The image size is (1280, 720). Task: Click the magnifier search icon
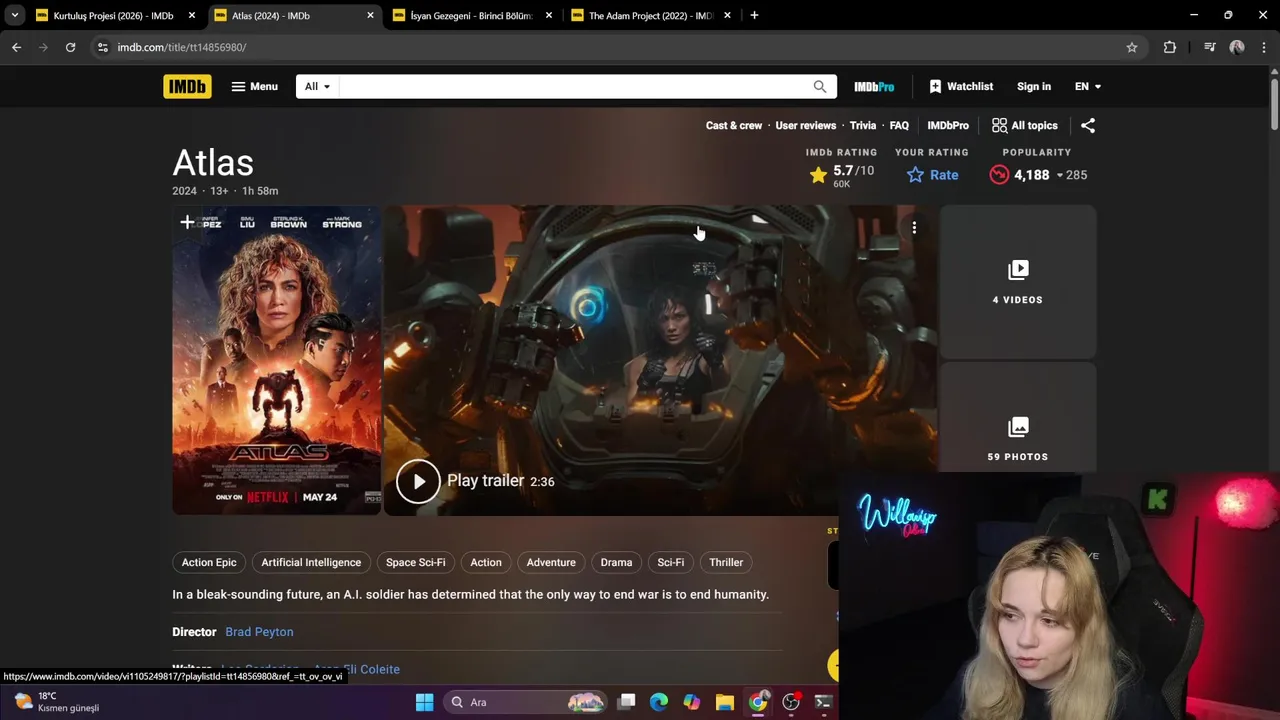tap(820, 87)
